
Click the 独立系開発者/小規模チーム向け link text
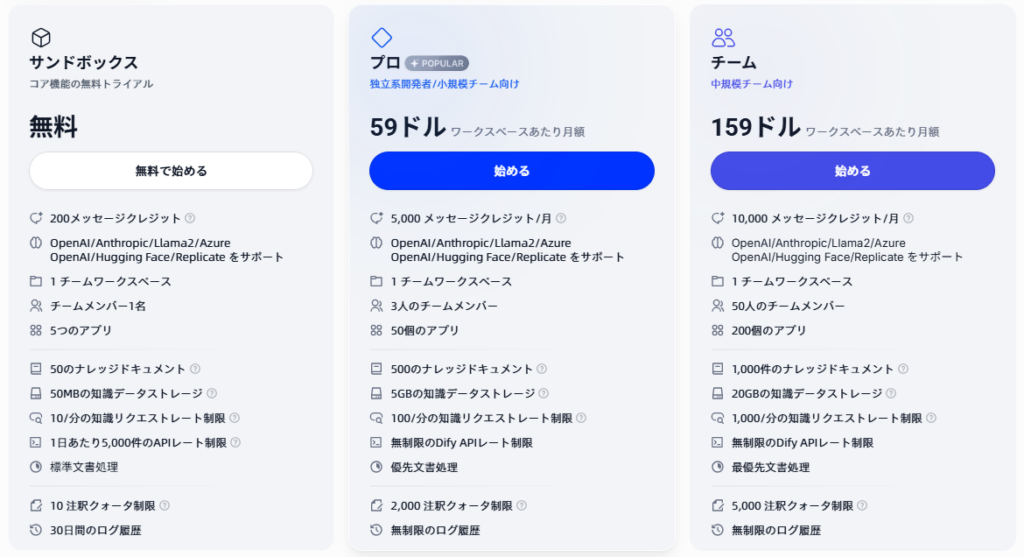pos(445,84)
